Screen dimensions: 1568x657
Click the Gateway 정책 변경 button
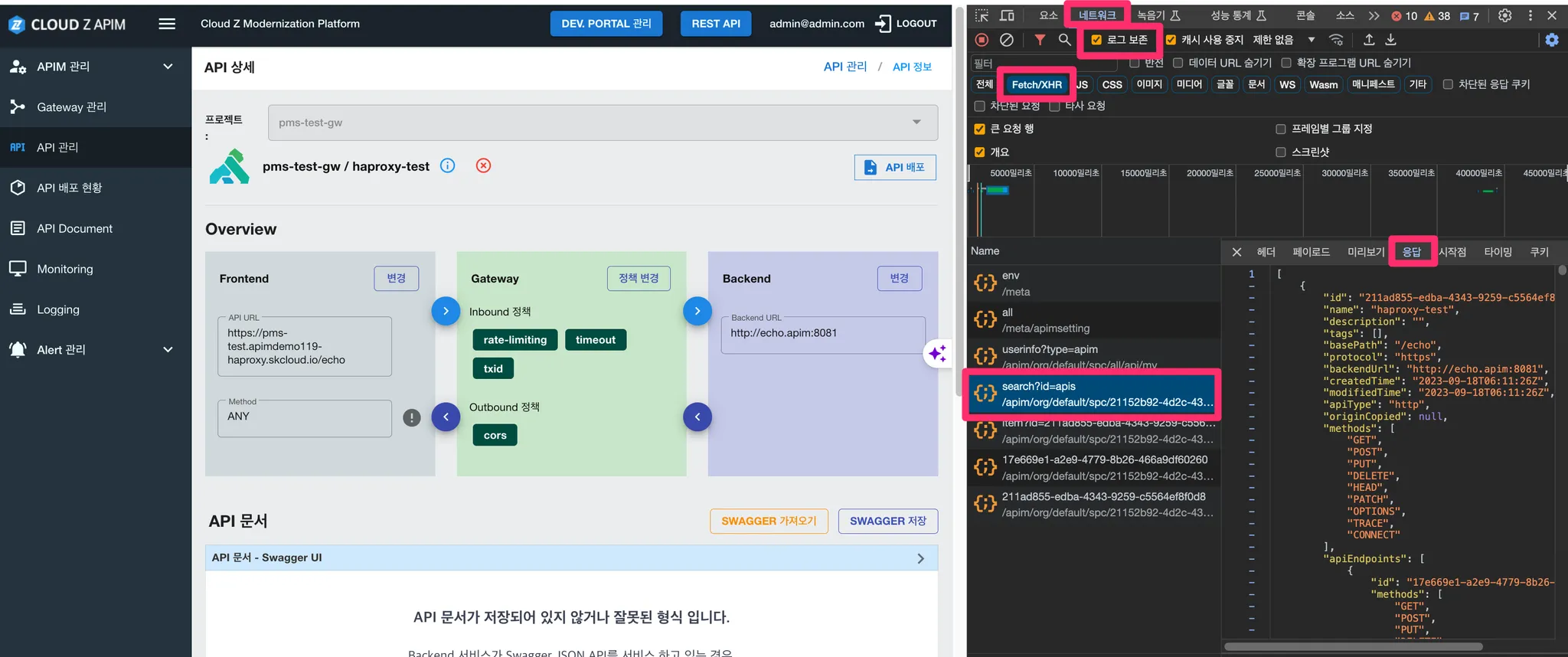tap(639, 278)
